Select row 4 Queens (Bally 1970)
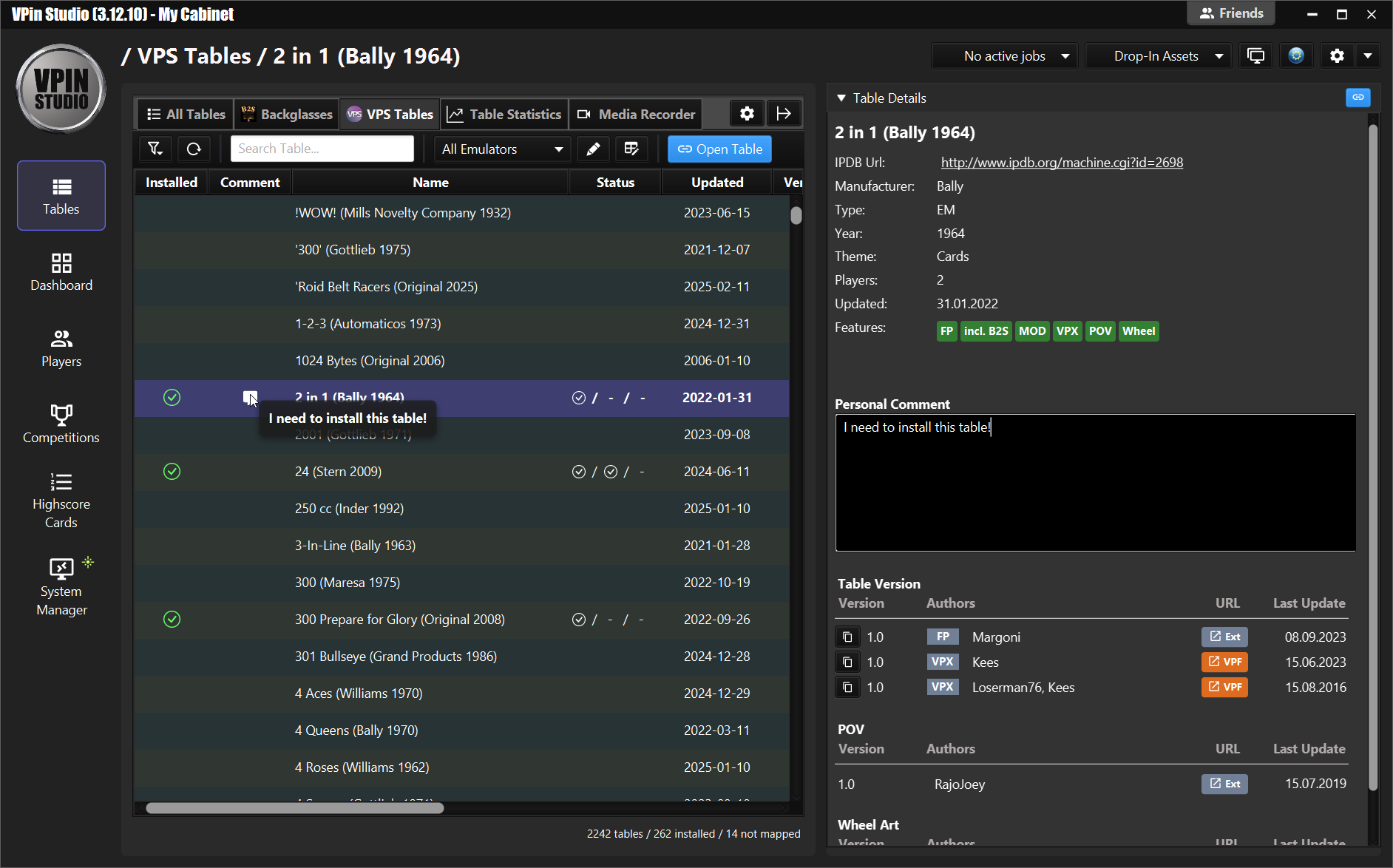Image resolution: width=1393 pixels, height=868 pixels. tap(461, 730)
